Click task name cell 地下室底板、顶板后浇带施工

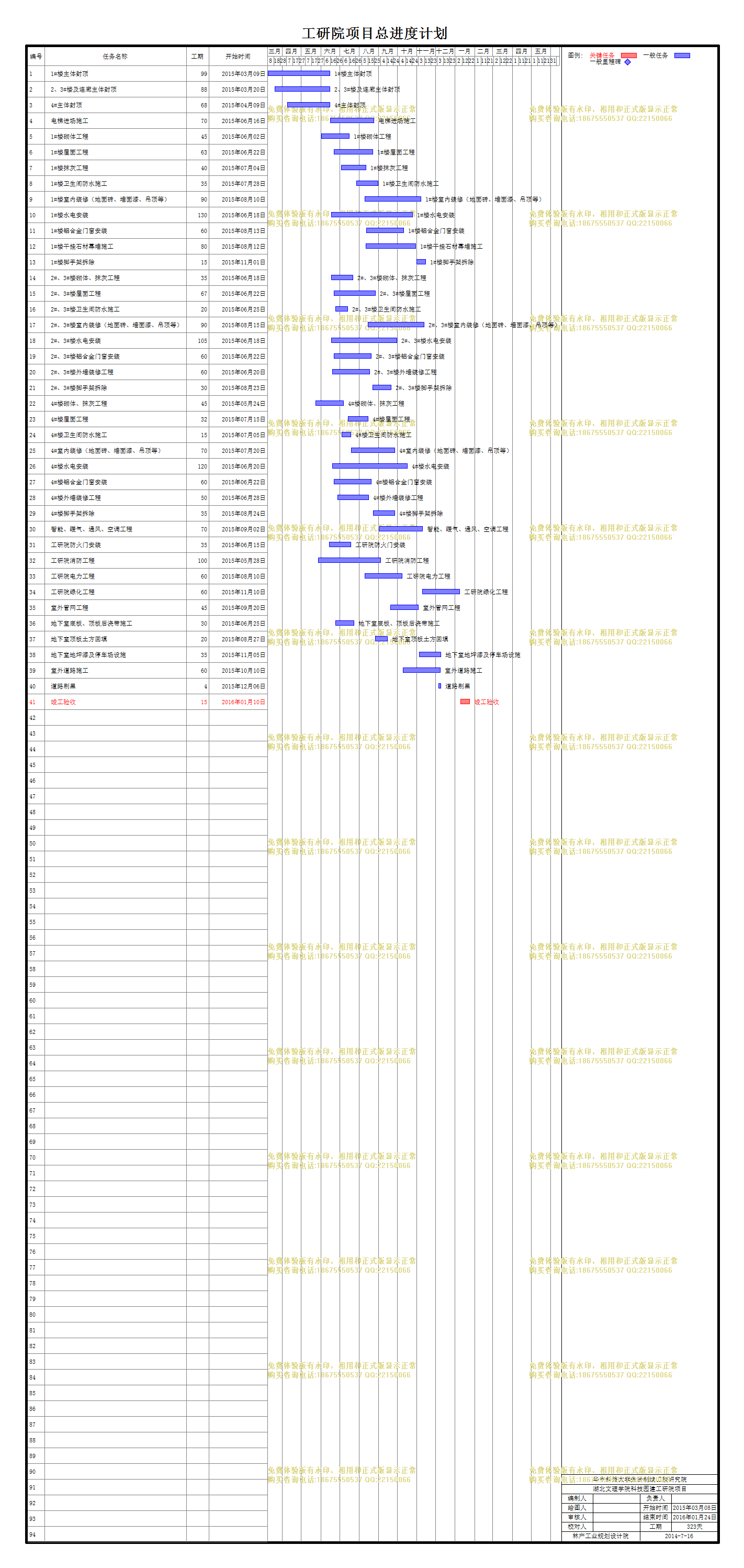click(x=115, y=624)
